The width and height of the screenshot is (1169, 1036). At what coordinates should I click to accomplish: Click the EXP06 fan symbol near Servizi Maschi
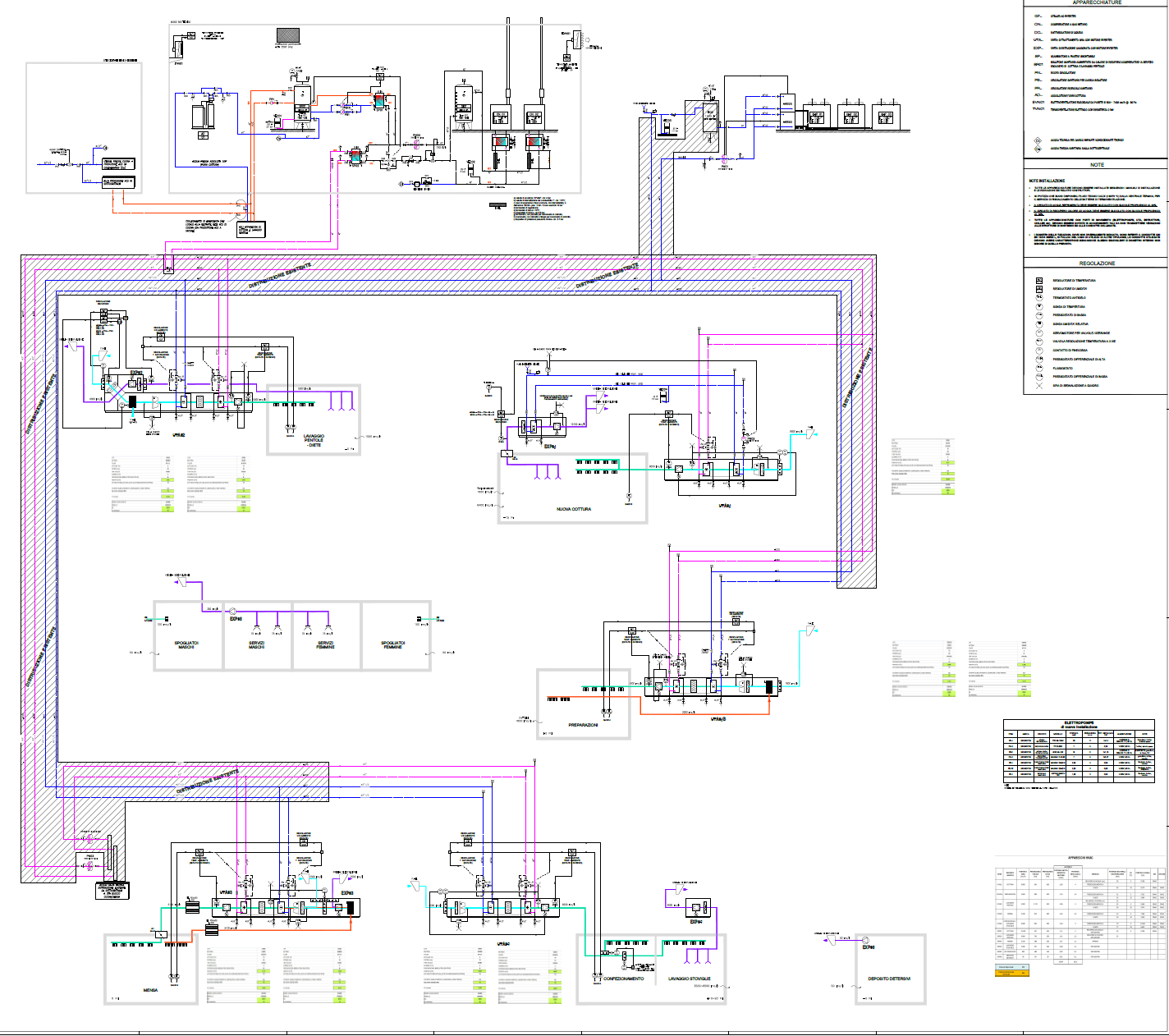[232, 611]
